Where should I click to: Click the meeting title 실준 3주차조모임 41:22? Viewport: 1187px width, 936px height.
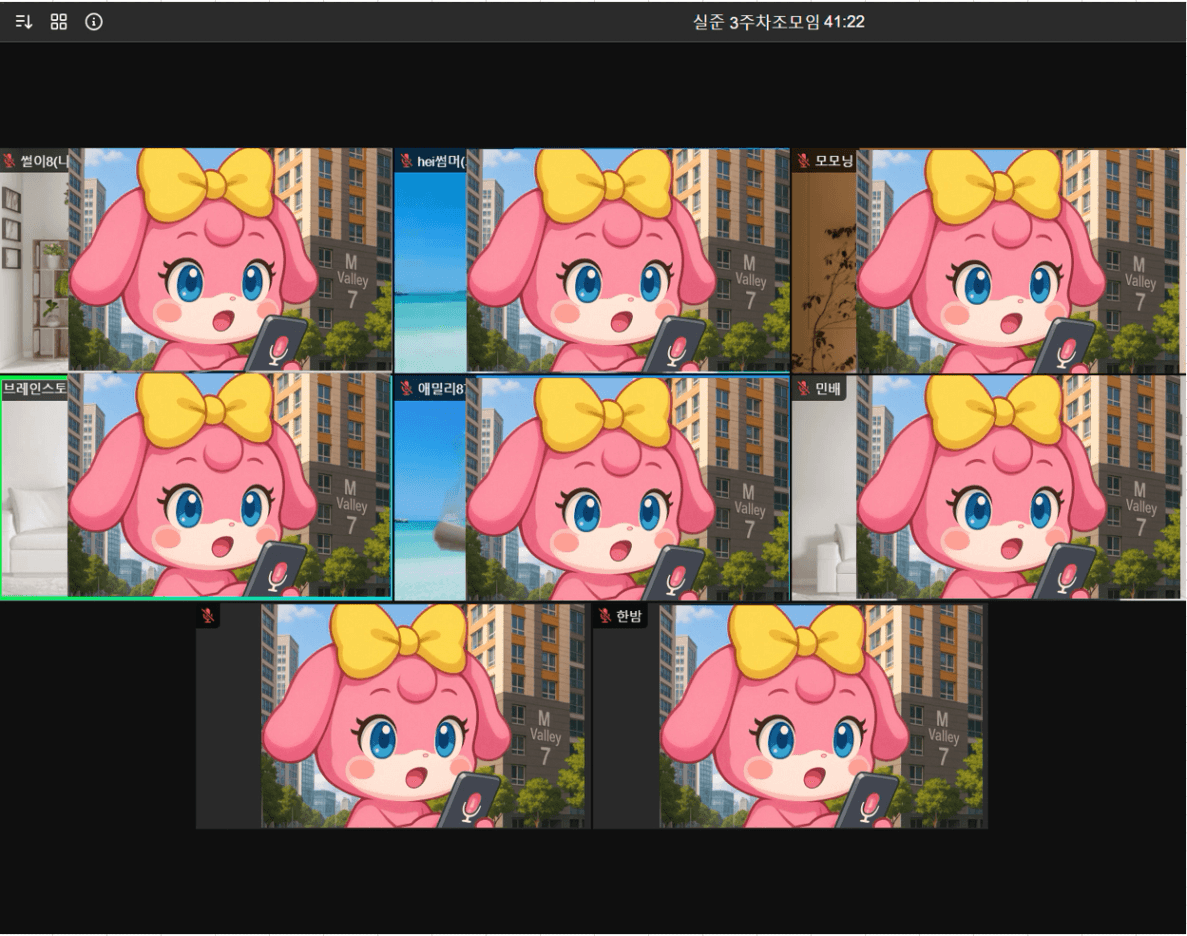(778, 22)
